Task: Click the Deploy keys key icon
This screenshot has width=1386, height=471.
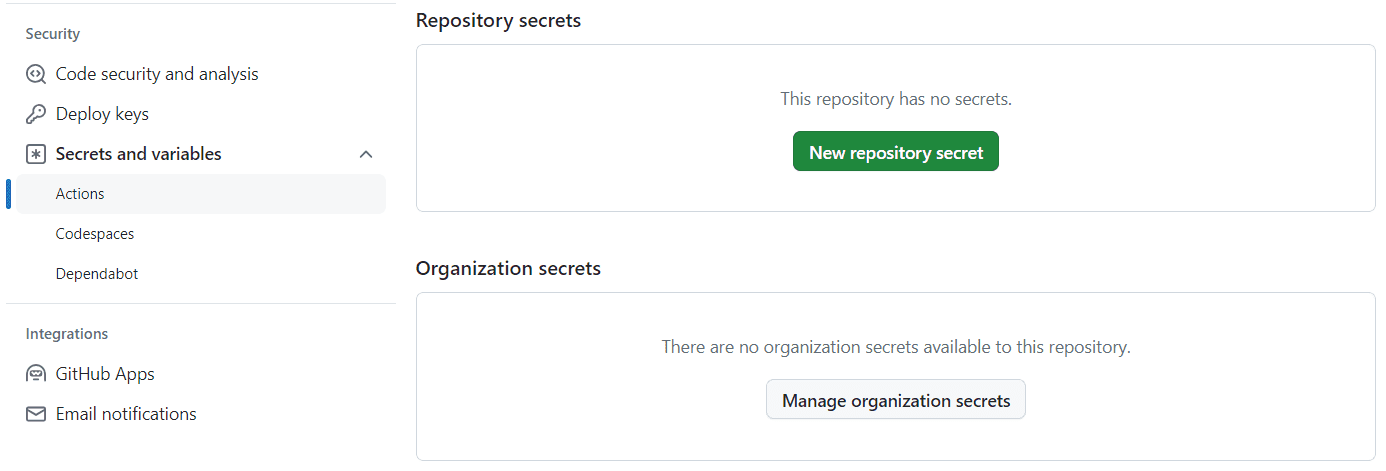Action: coord(36,114)
